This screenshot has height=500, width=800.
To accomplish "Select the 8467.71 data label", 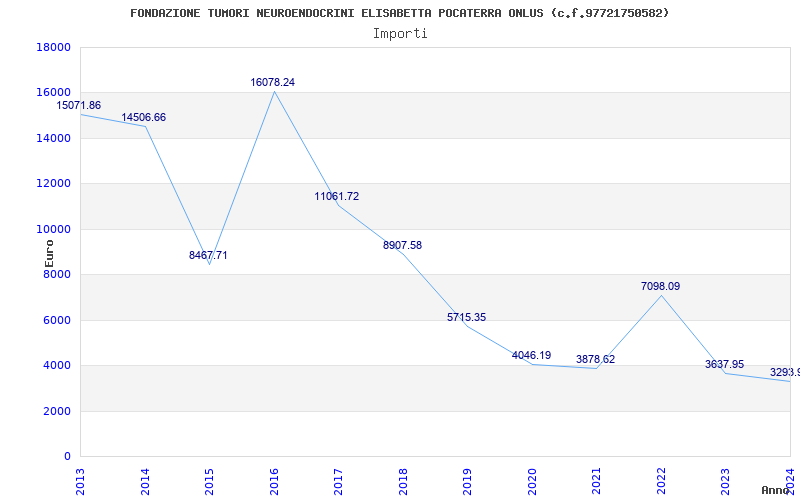I will click(x=208, y=255).
